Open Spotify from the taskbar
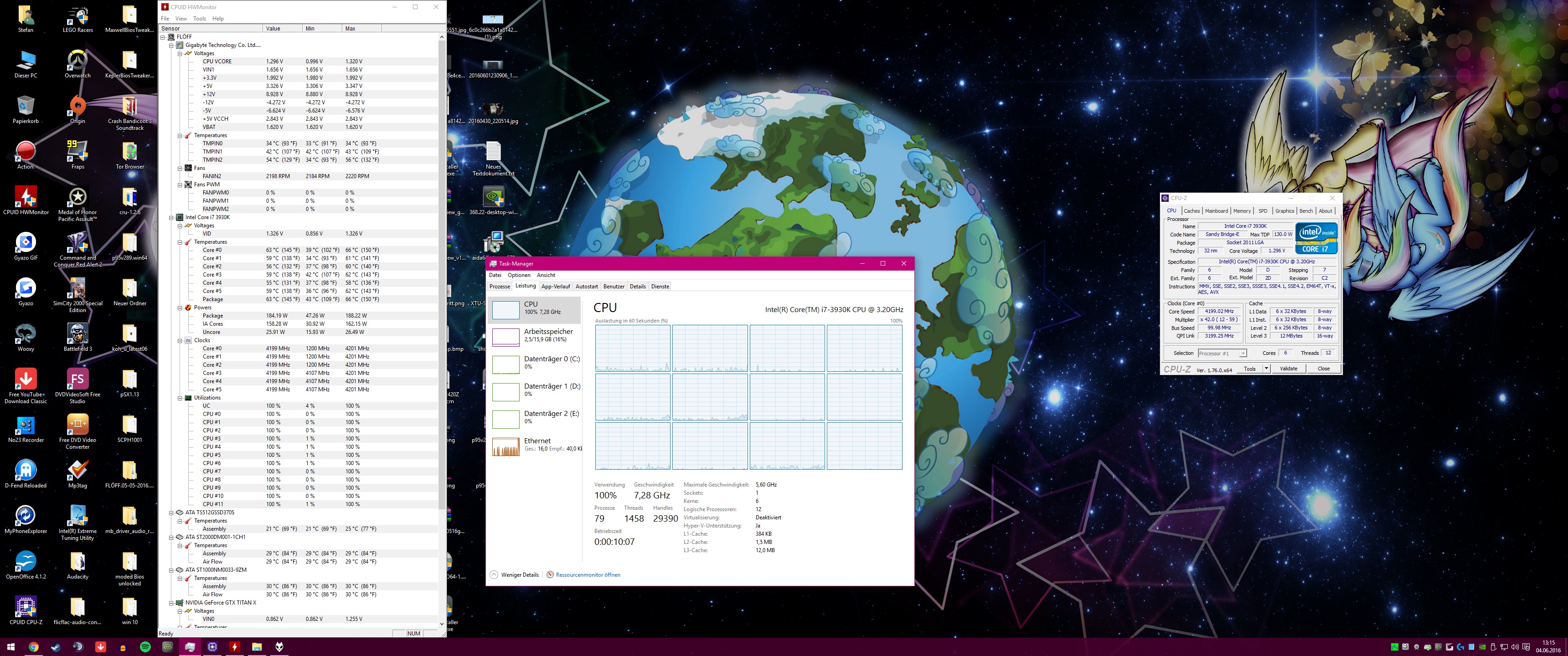 145,647
